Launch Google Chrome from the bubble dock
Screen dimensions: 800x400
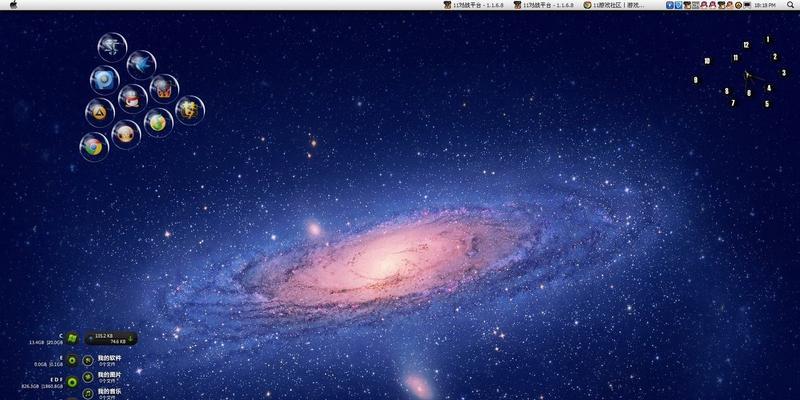click(x=94, y=146)
